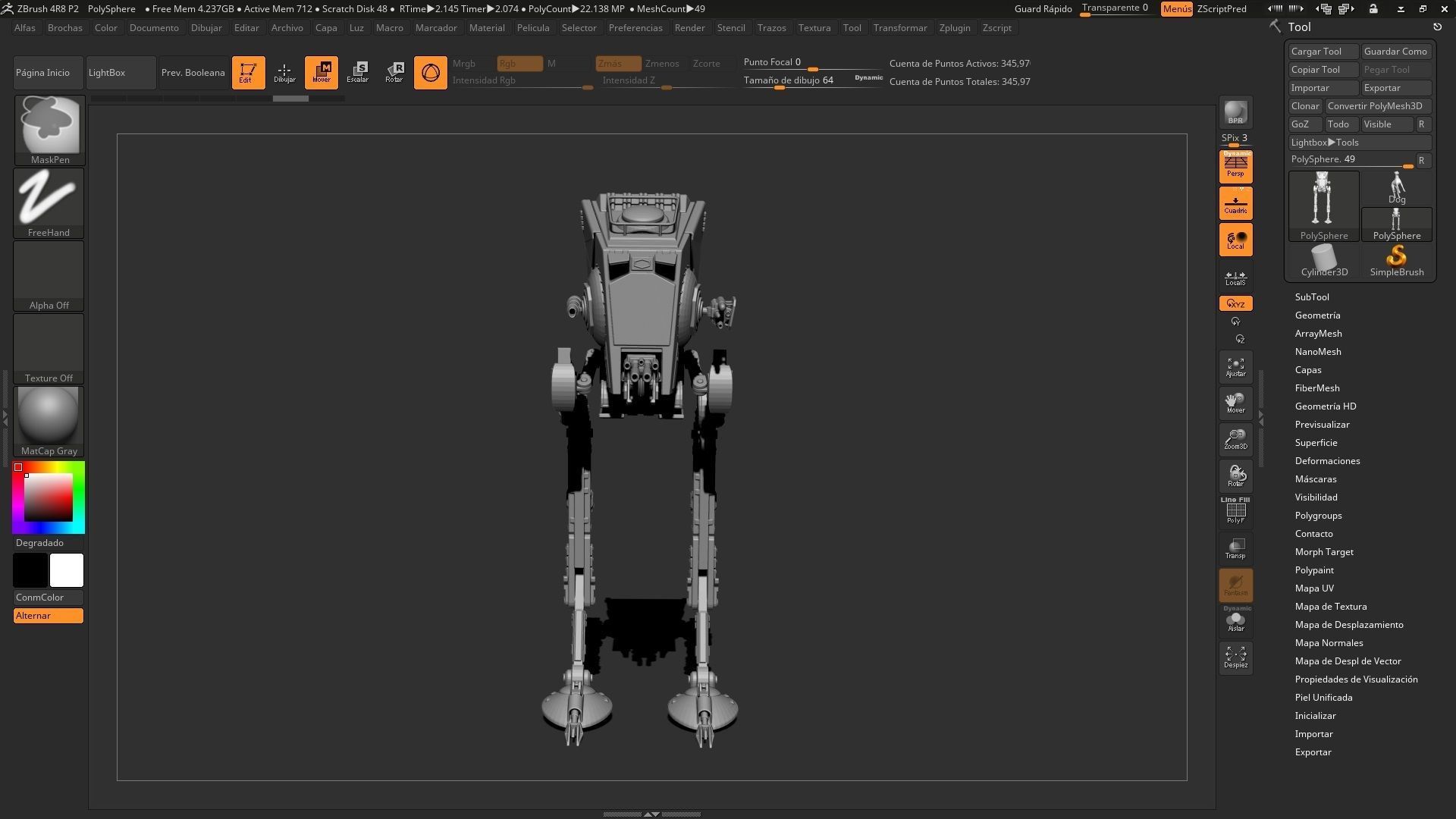Open the FreeHand stroke selector
1456x819 pixels.
49,202
